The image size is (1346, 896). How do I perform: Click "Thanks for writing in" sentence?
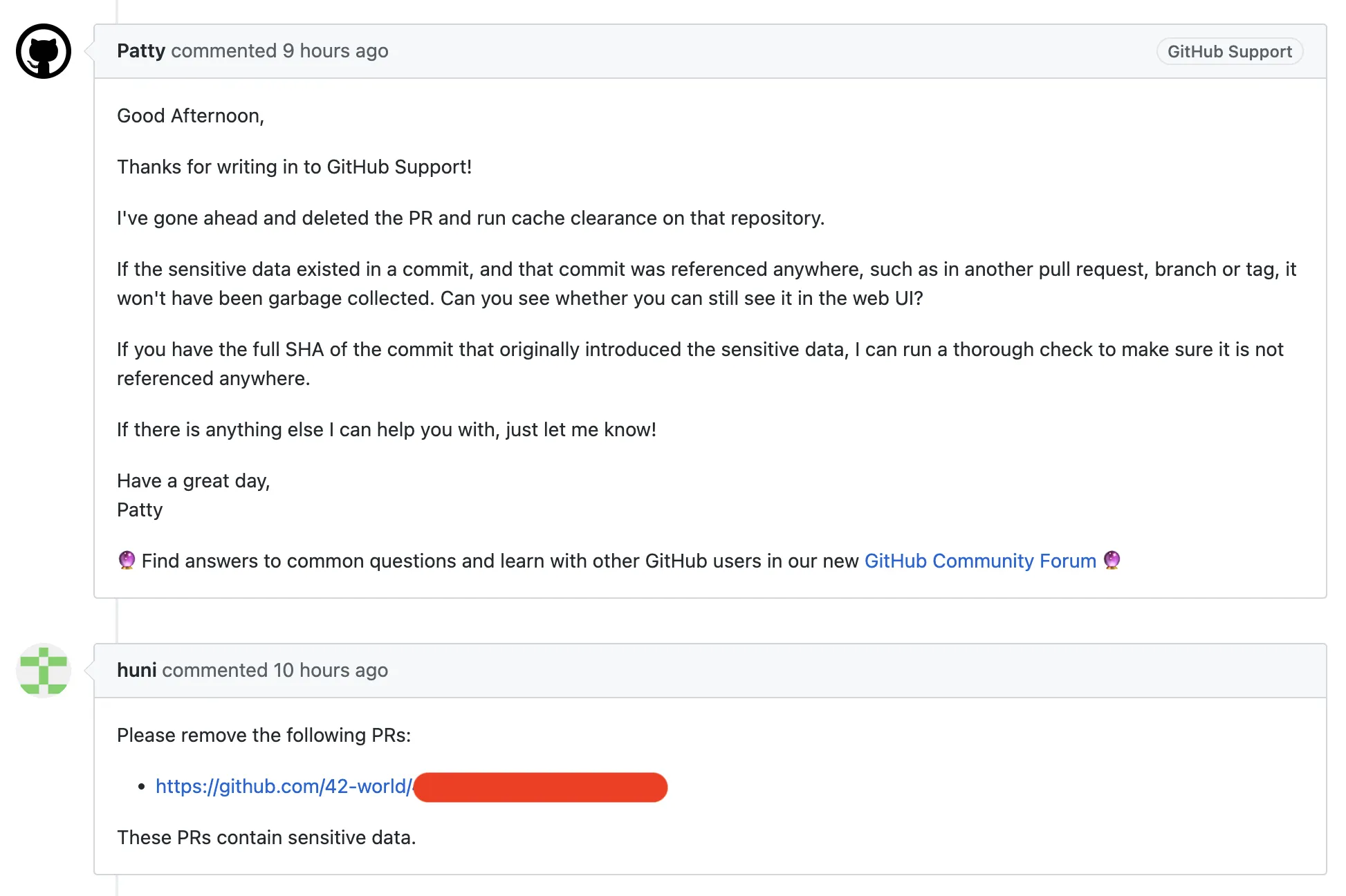pos(294,167)
